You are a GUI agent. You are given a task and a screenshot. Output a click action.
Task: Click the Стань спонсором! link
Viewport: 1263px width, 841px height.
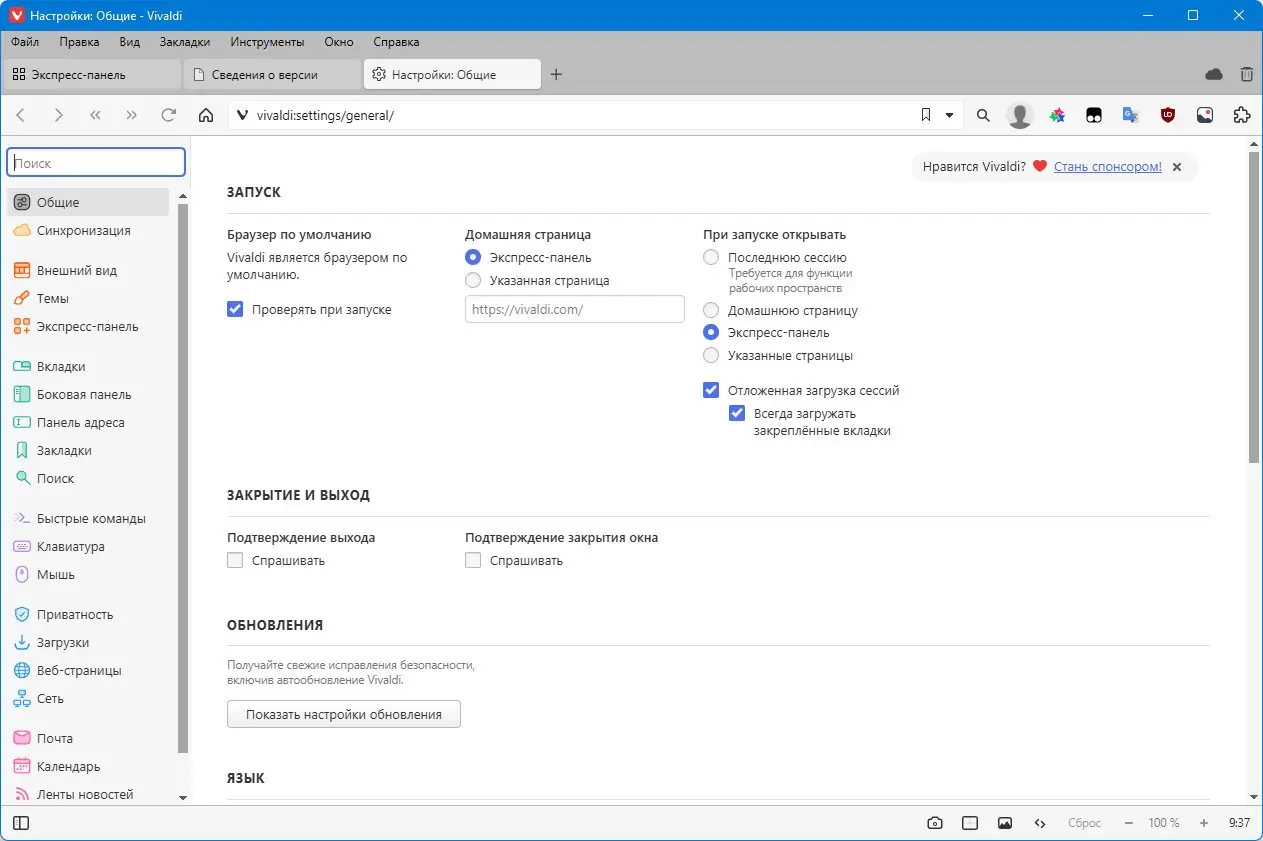(1108, 167)
